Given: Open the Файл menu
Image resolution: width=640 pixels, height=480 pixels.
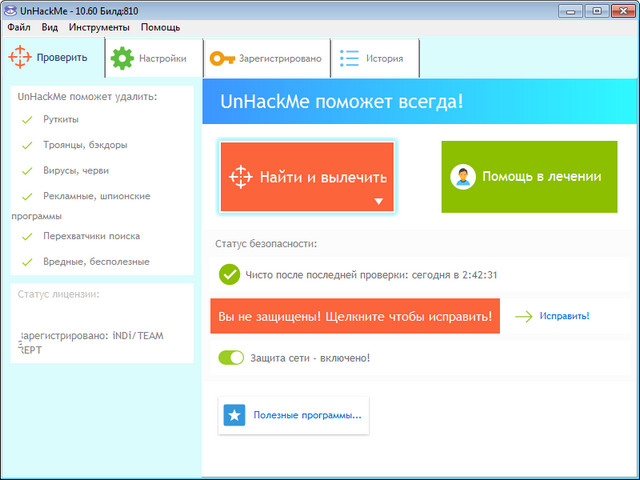Looking at the screenshot, I should tap(19, 27).
